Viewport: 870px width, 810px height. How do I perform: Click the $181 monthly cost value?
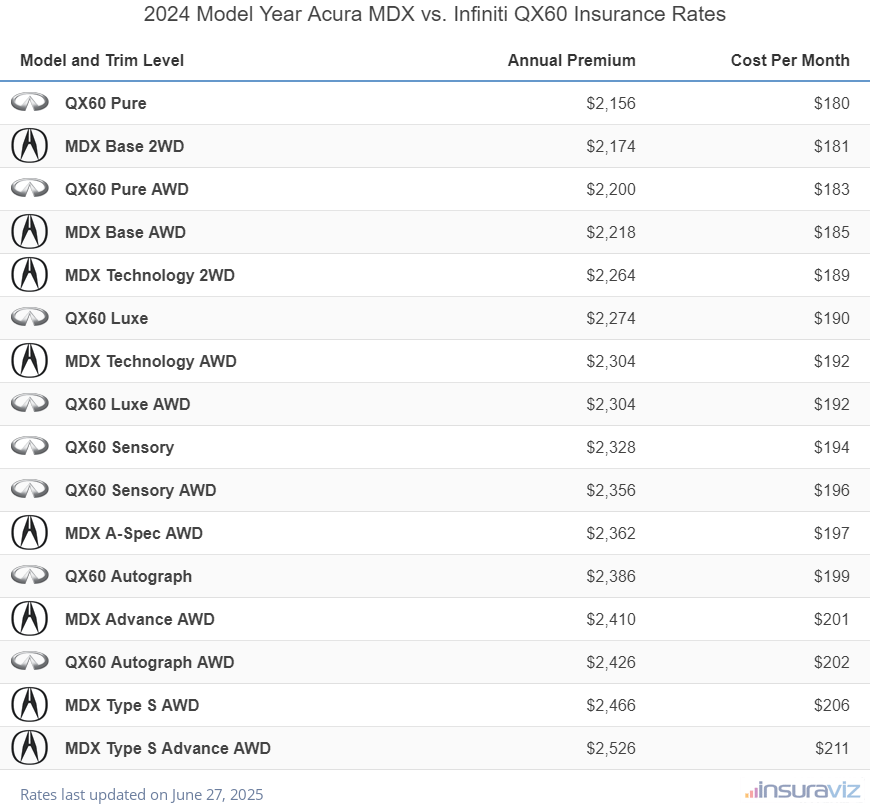point(832,146)
